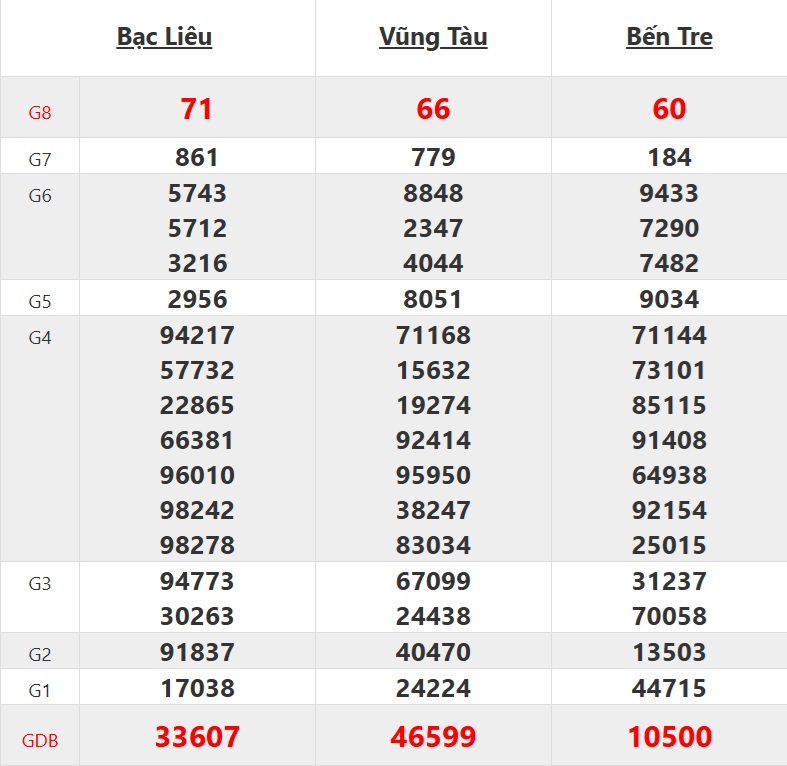Select the G8 prize row label
The height and width of the screenshot is (766, 787).
[x=39, y=112]
